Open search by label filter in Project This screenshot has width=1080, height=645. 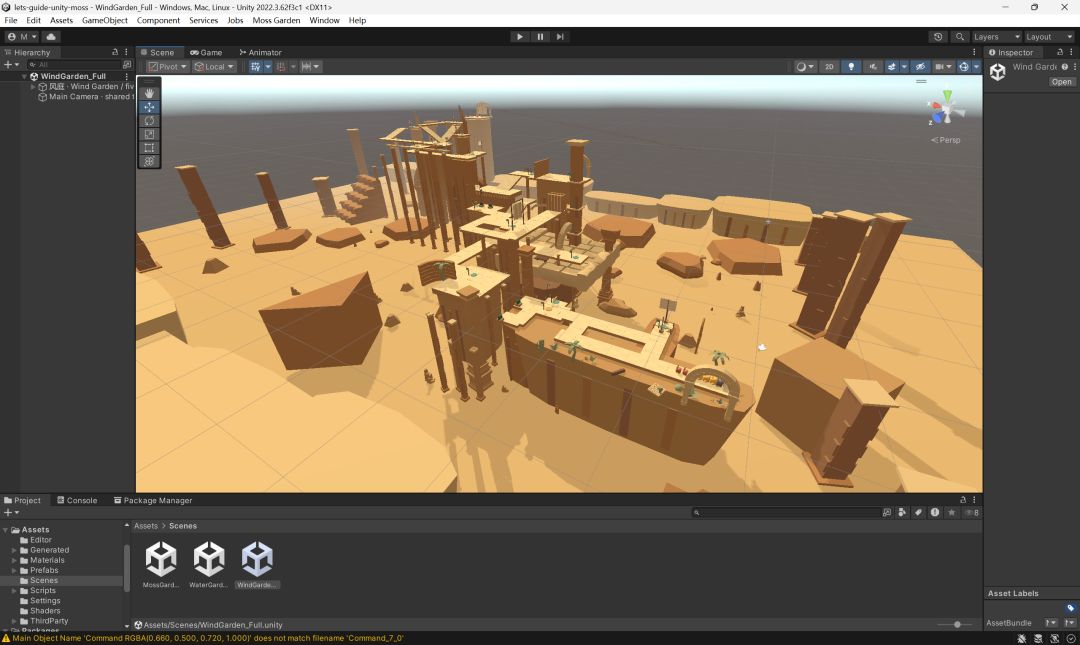pyautogui.click(x=918, y=513)
